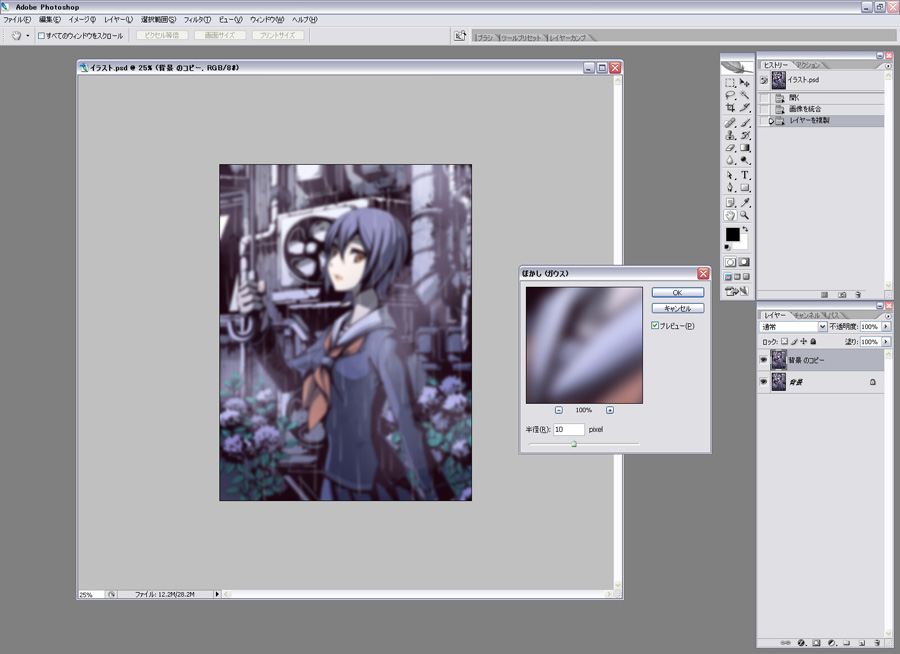Open document status bar info arrow

[217, 594]
